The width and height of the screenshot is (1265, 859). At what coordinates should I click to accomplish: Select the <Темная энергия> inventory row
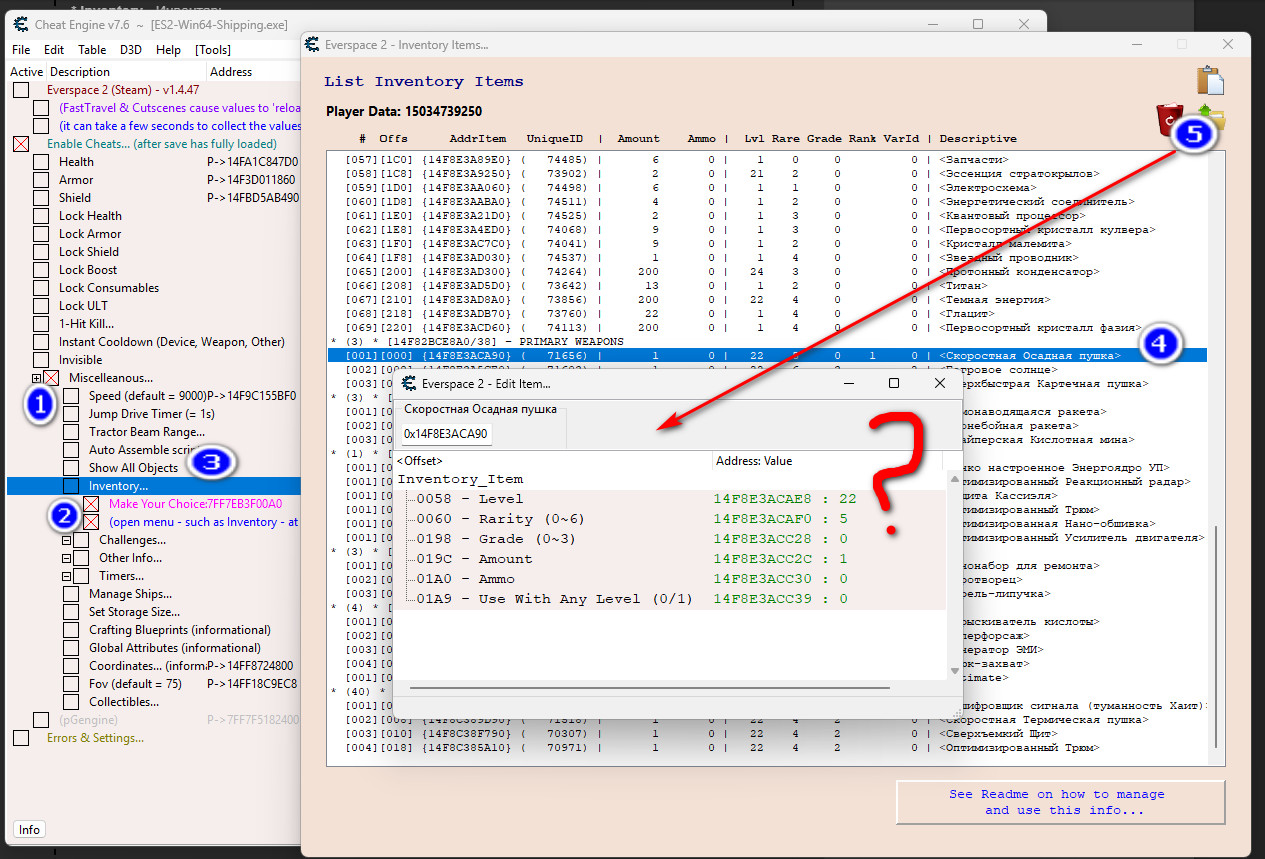[768, 299]
